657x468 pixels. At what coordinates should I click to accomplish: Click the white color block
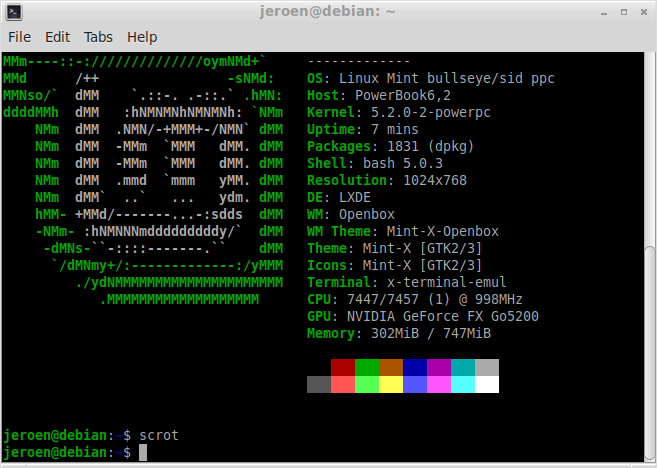click(x=487, y=384)
